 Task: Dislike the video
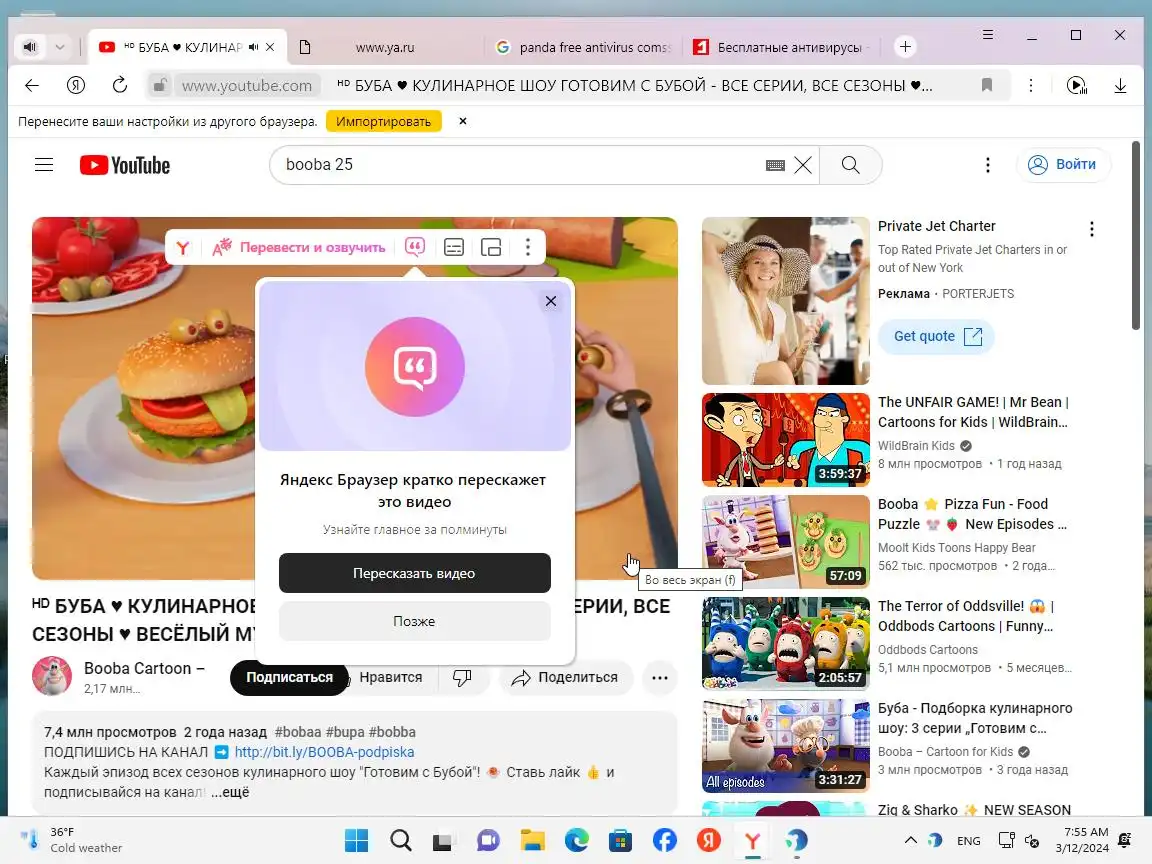[462, 677]
